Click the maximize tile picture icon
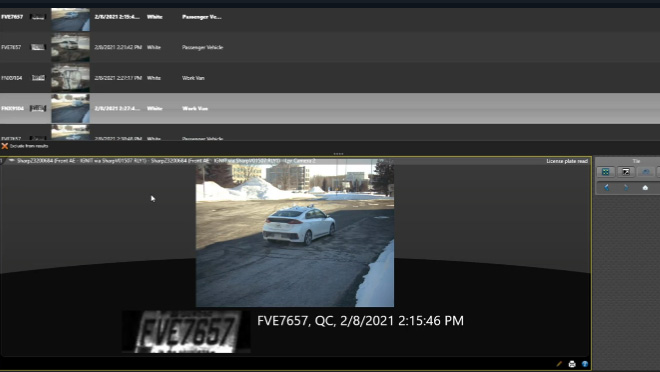Screen dimensions: 660x372 (x=626, y=172)
